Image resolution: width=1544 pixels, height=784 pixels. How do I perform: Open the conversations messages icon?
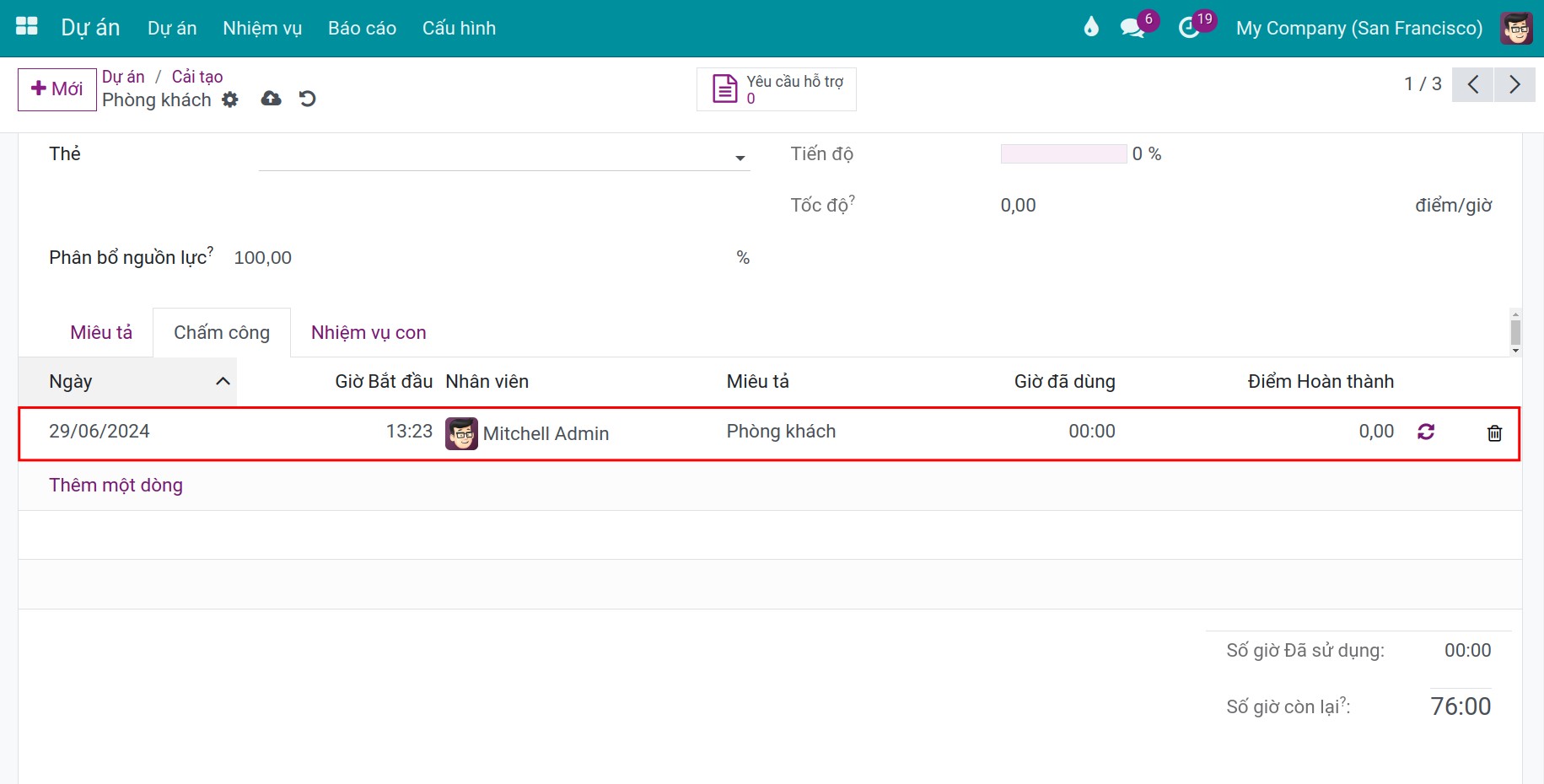[x=1132, y=28]
